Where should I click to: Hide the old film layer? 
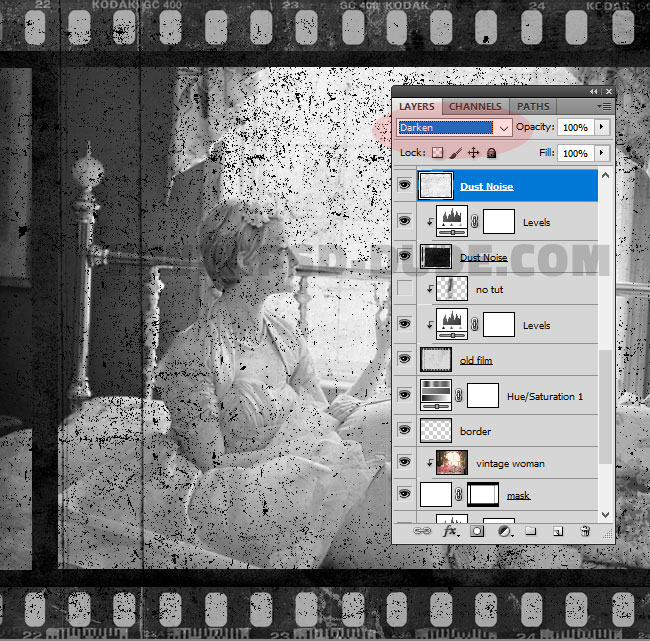(x=404, y=359)
